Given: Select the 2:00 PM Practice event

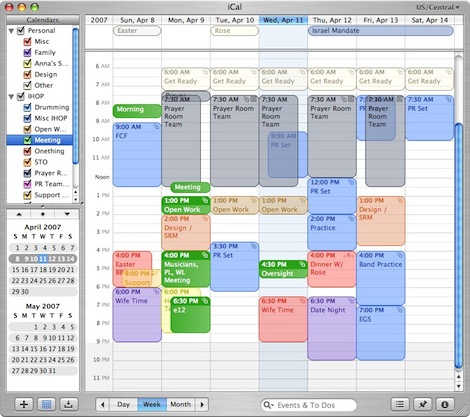Looking at the screenshot, I should click(332, 232).
